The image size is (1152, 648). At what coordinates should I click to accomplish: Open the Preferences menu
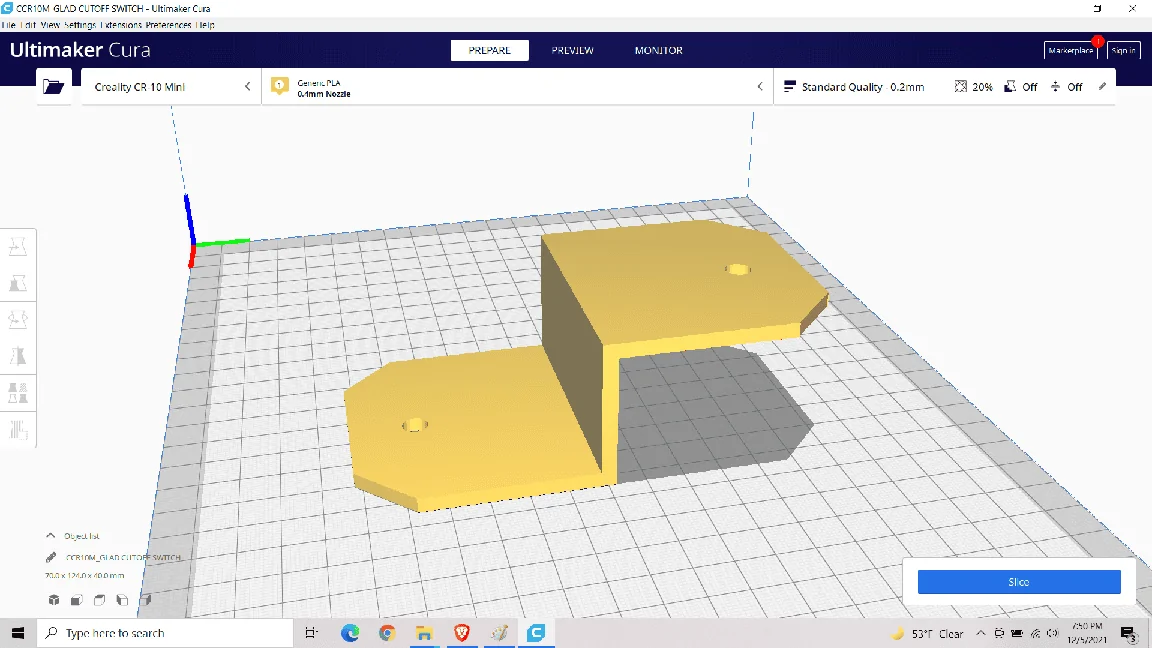point(168,24)
